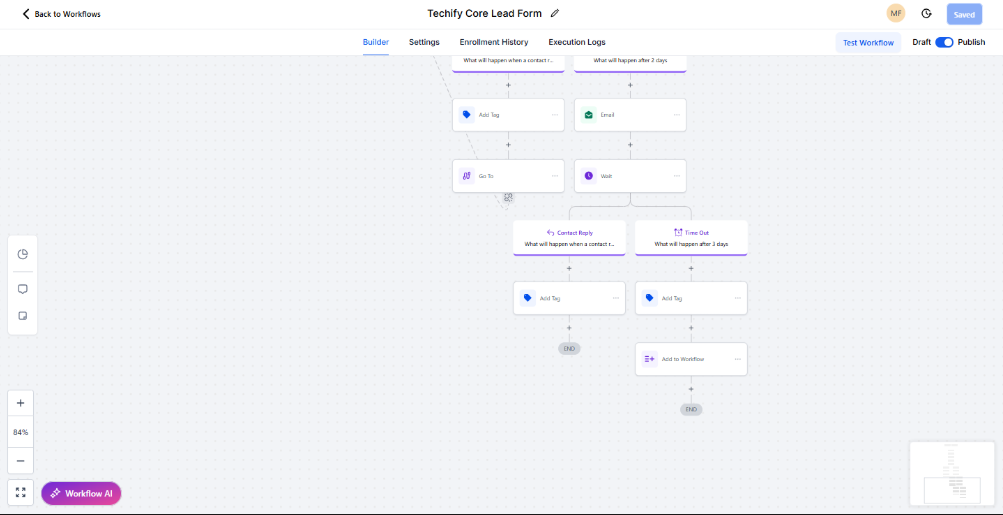Select the Time Out 3 days branch card
1003x515 pixels.
point(691,238)
